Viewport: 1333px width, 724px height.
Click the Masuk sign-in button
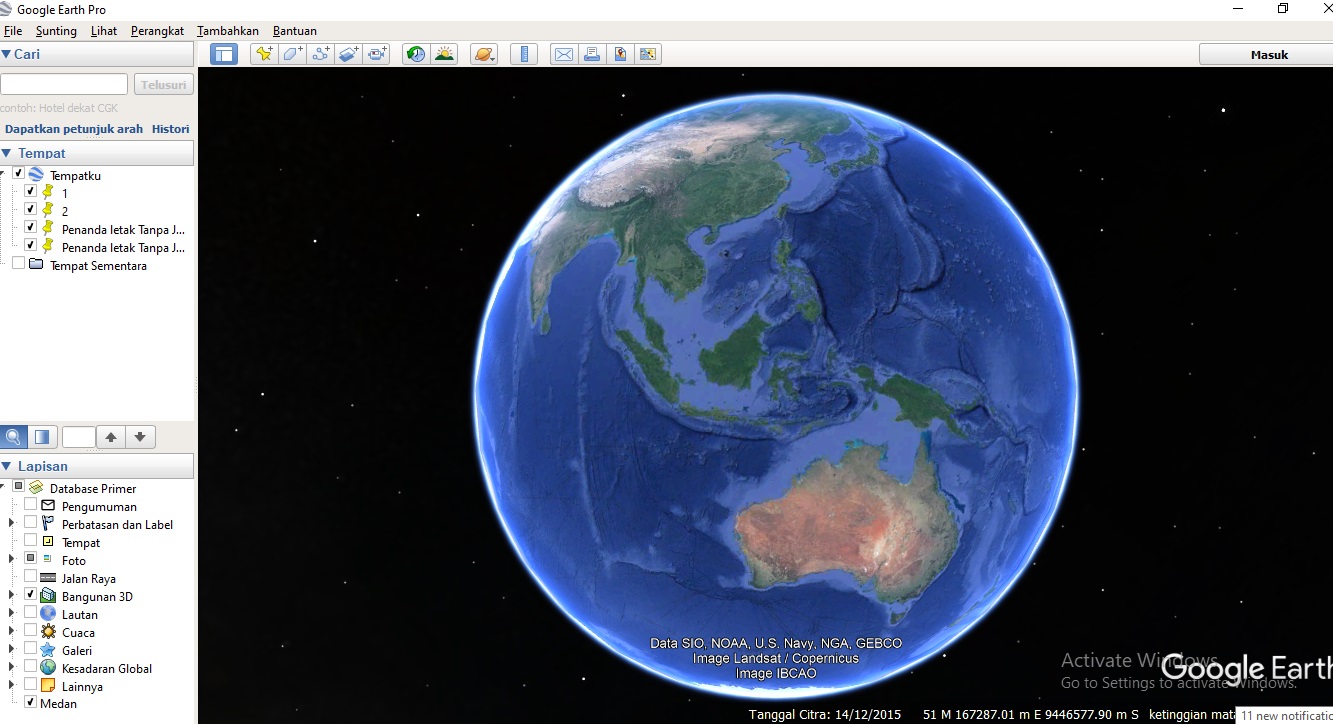[1269, 55]
